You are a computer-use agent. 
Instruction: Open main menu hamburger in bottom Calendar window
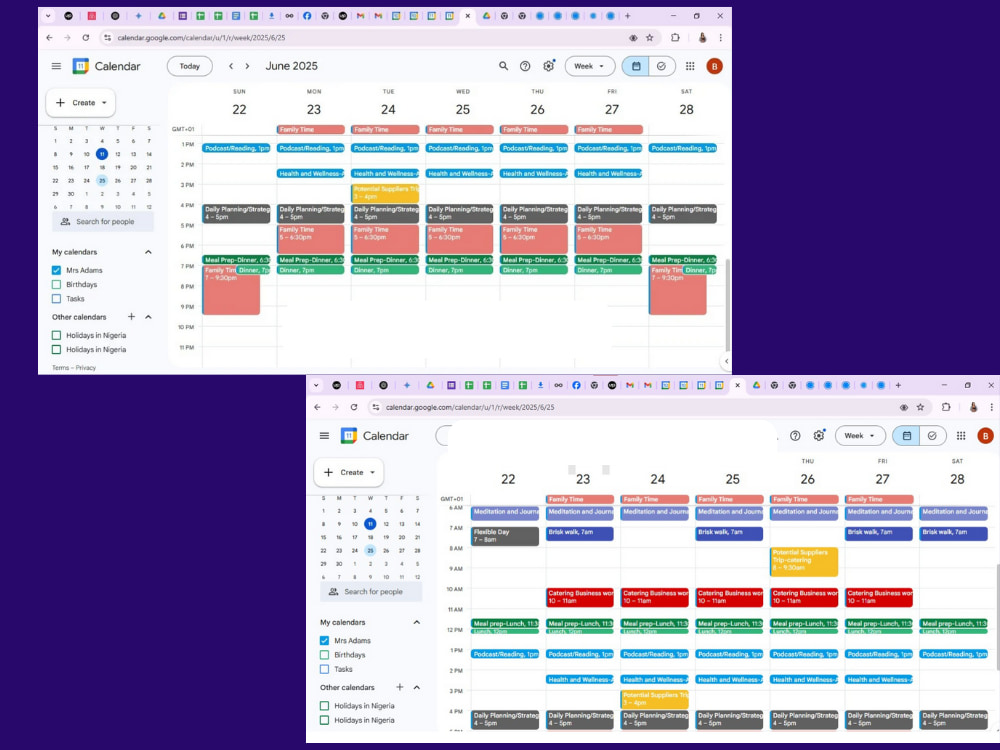point(325,436)
